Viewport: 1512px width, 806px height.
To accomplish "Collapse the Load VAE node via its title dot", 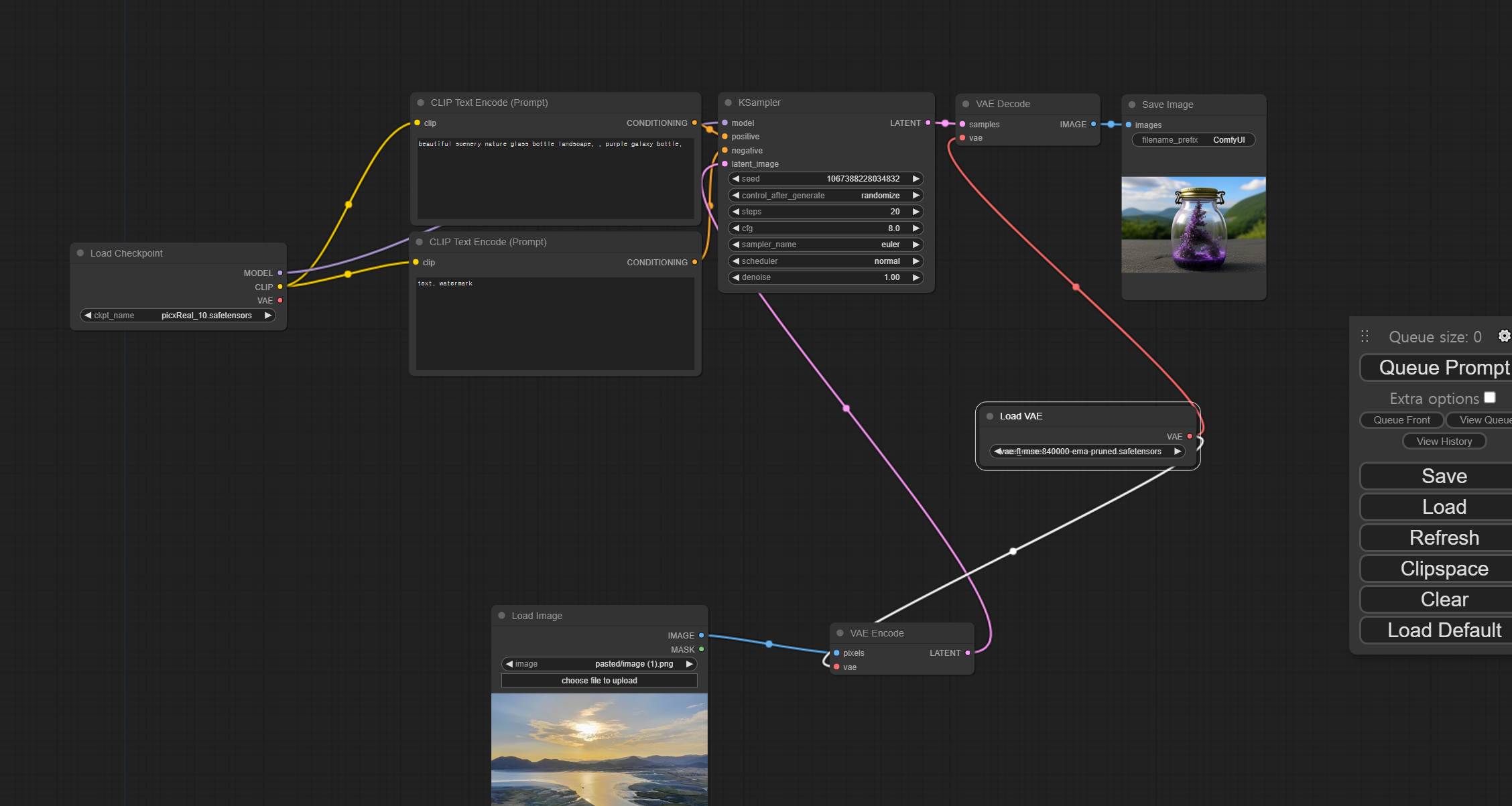I will (x=990, y=416).
